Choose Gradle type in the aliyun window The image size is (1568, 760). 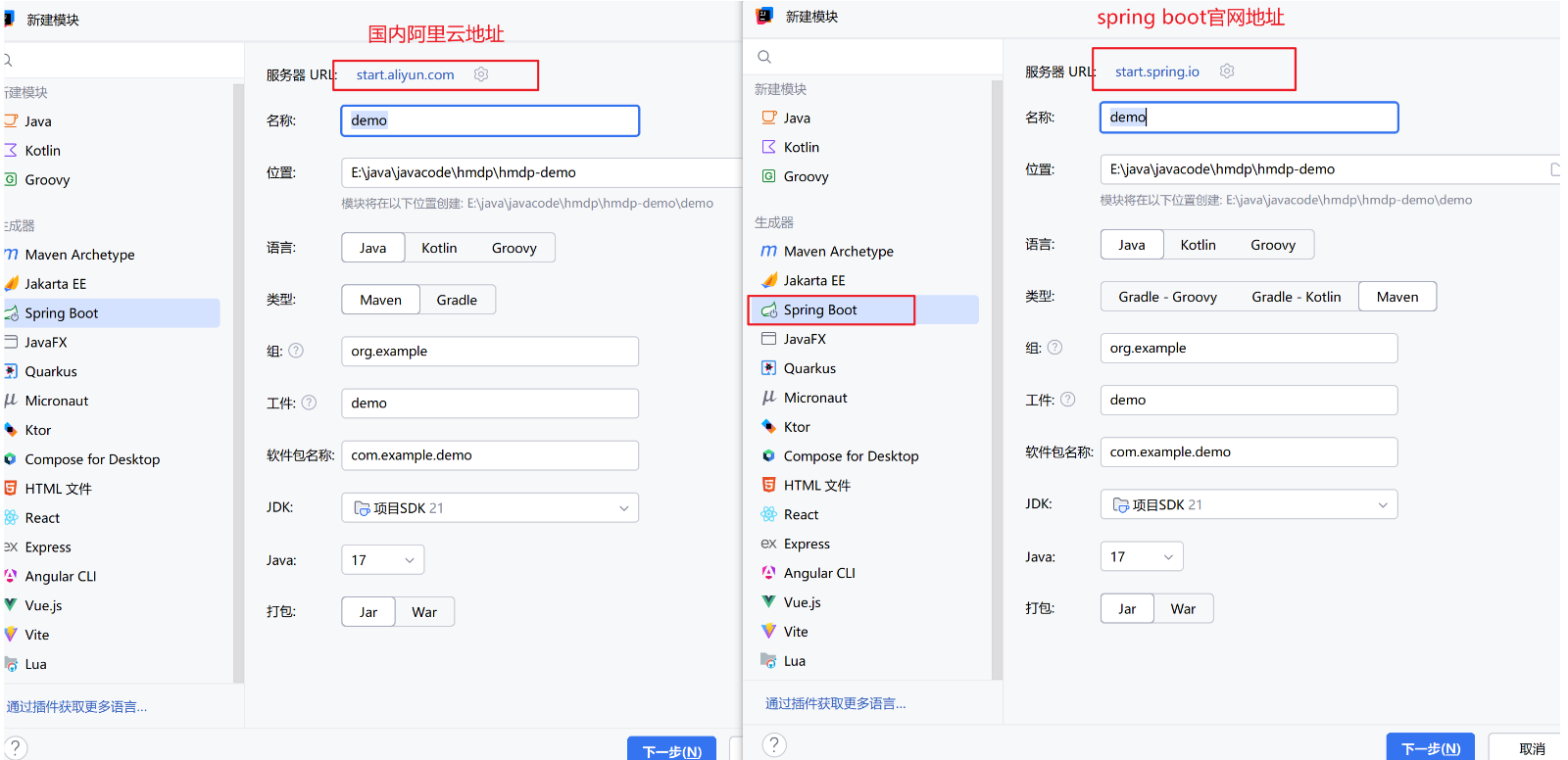457,300
